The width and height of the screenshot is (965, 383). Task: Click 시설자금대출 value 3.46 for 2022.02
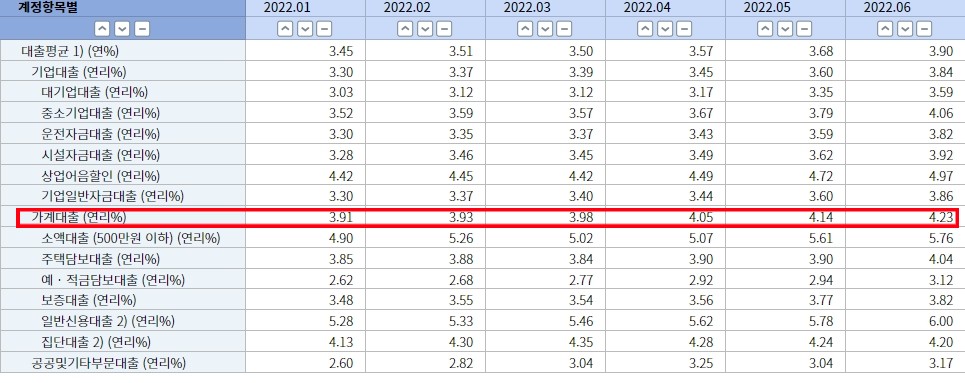tap(462, 155)
